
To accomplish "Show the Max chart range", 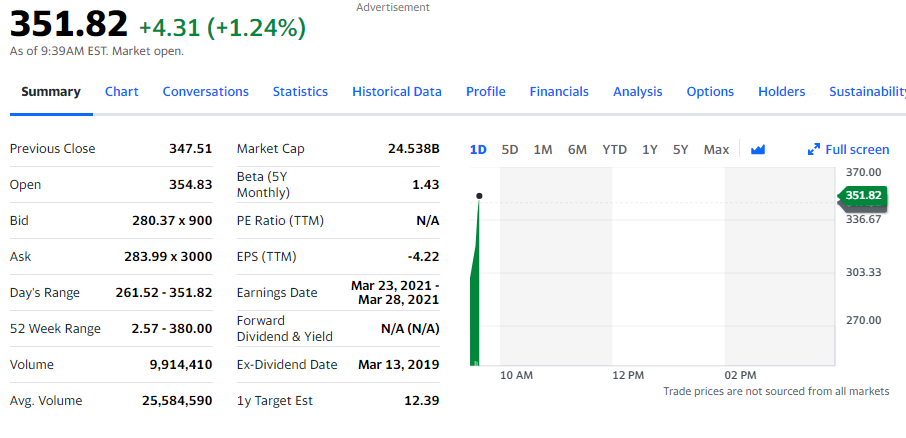I will (x=716, y=150).
